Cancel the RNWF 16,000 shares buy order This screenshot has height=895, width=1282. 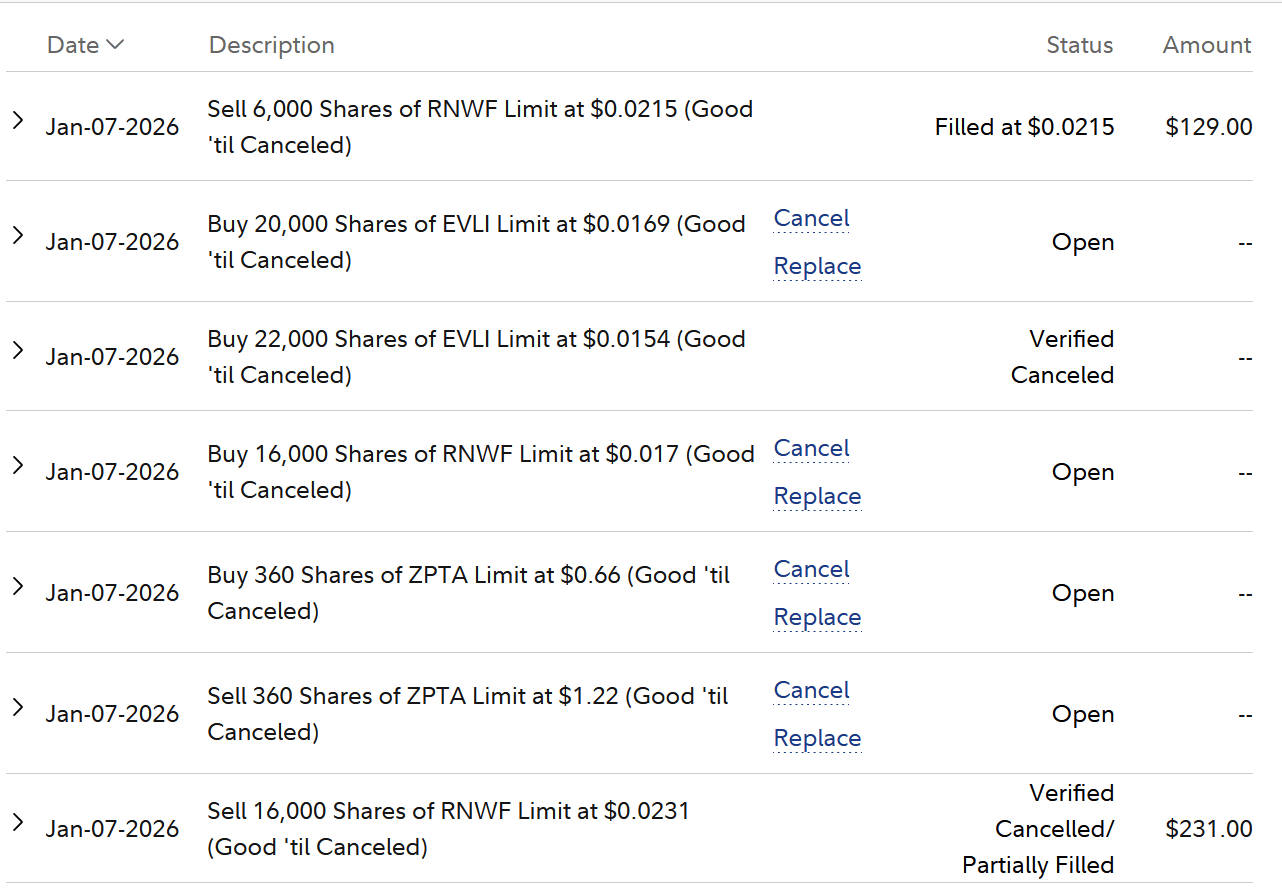click(x=811, y=449)
